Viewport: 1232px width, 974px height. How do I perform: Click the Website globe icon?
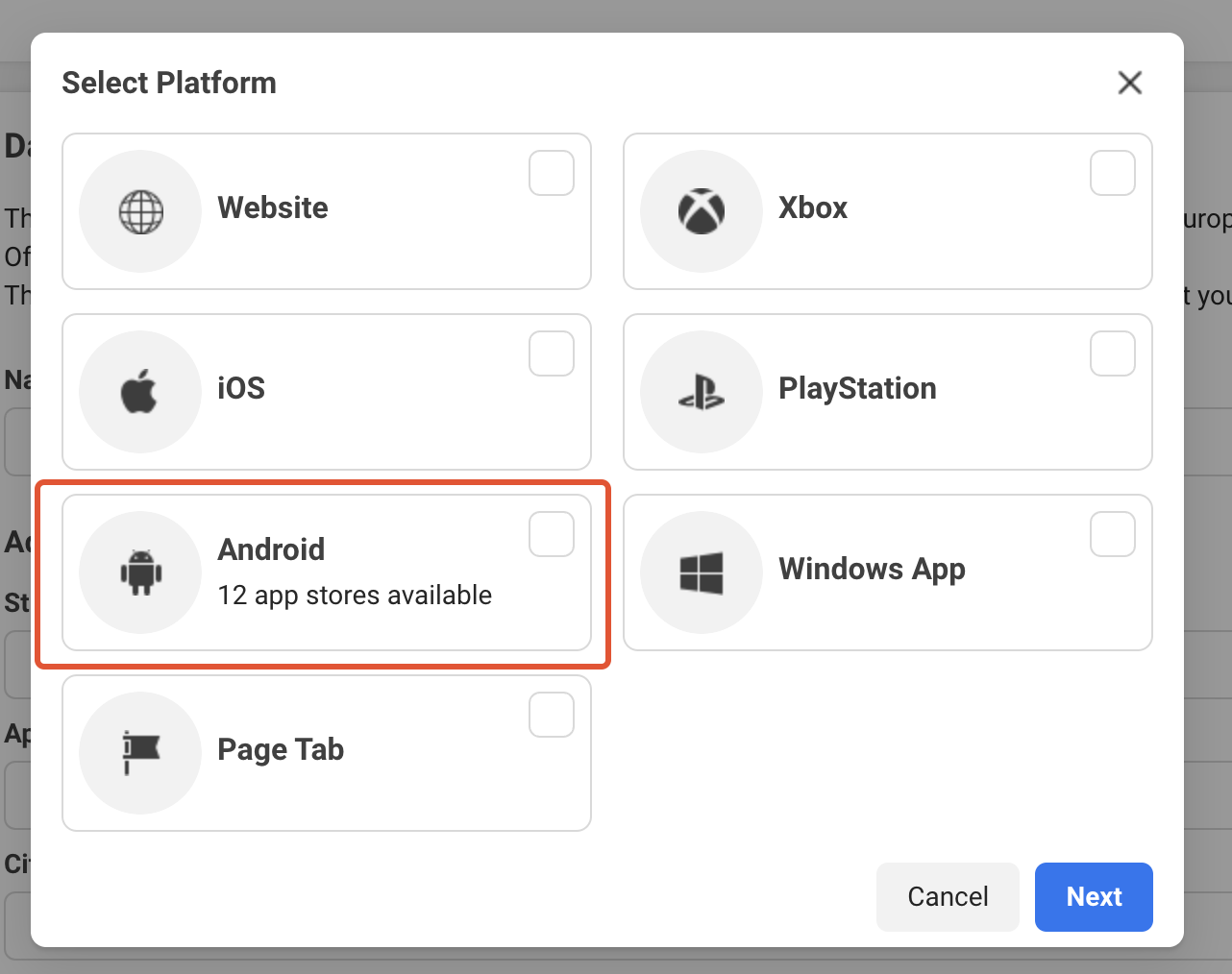(x=140, y=211)
